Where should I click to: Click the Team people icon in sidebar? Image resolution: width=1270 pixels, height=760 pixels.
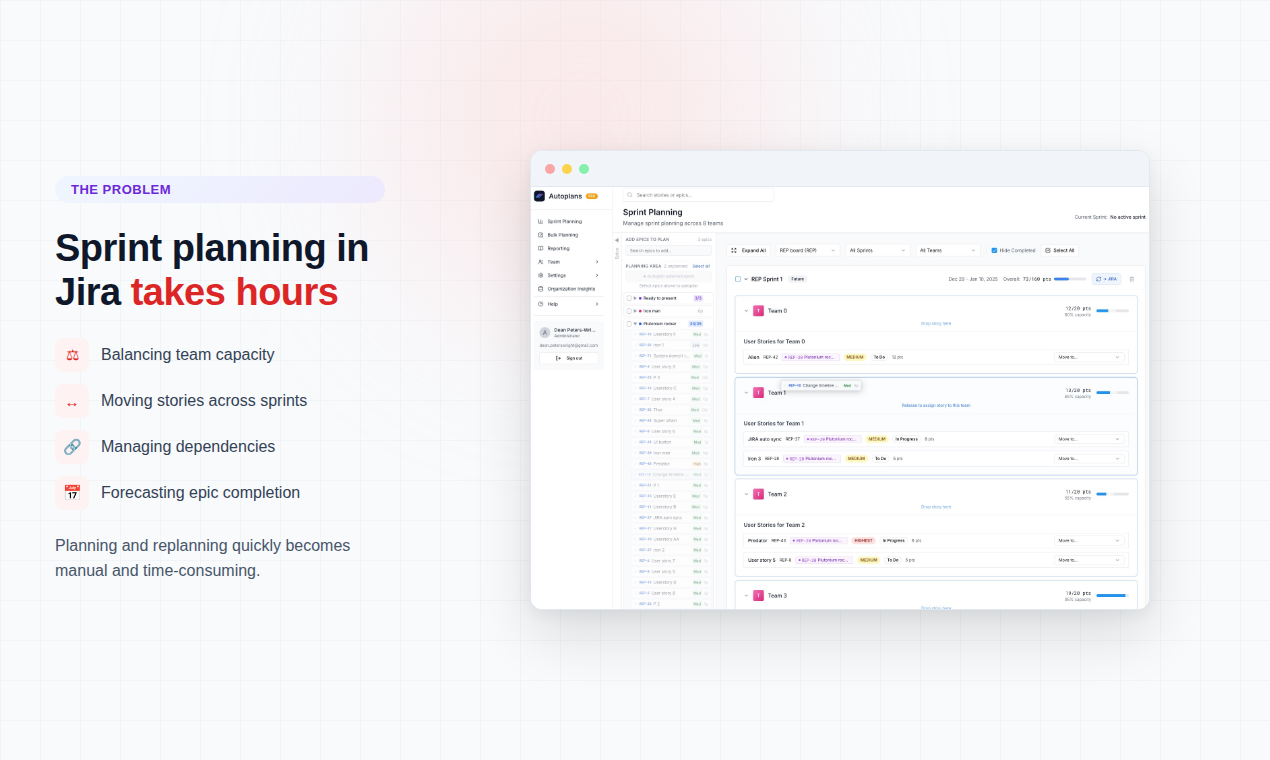point(541,262)
